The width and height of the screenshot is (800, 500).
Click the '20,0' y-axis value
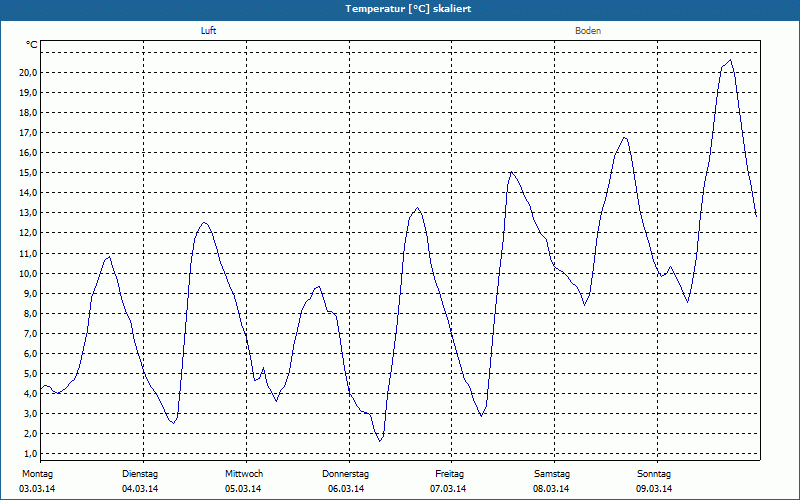28,72
